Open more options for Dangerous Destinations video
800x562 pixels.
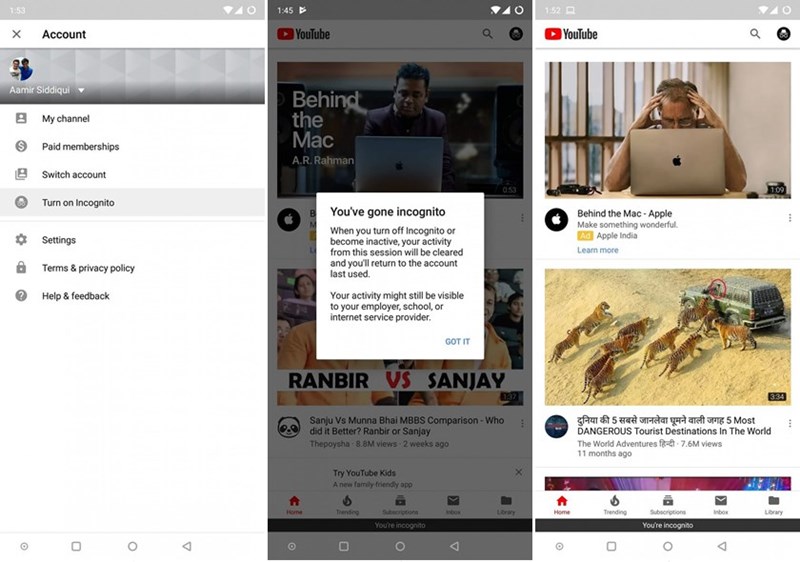point(790,423)
